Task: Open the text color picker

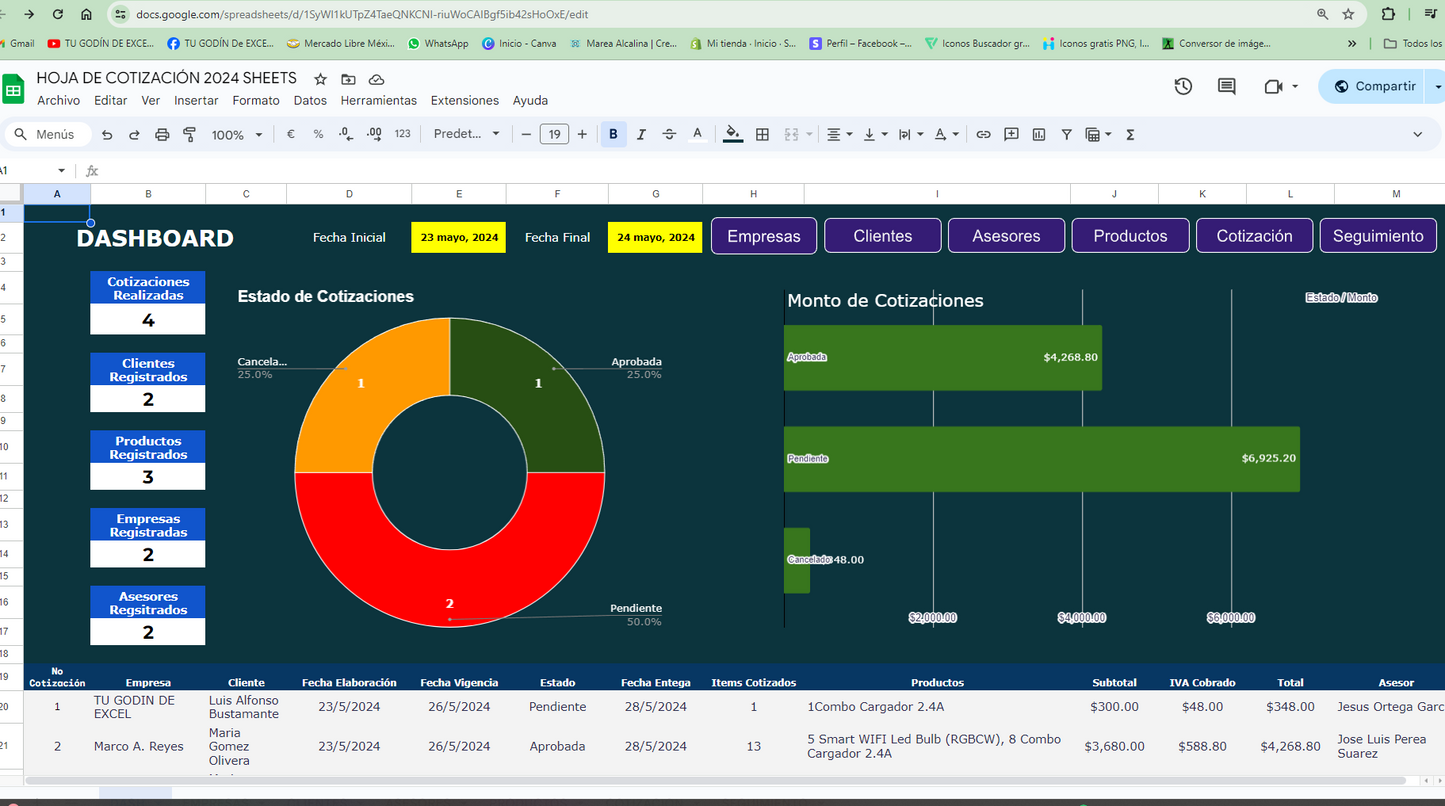Action: [x=697, y=134]
